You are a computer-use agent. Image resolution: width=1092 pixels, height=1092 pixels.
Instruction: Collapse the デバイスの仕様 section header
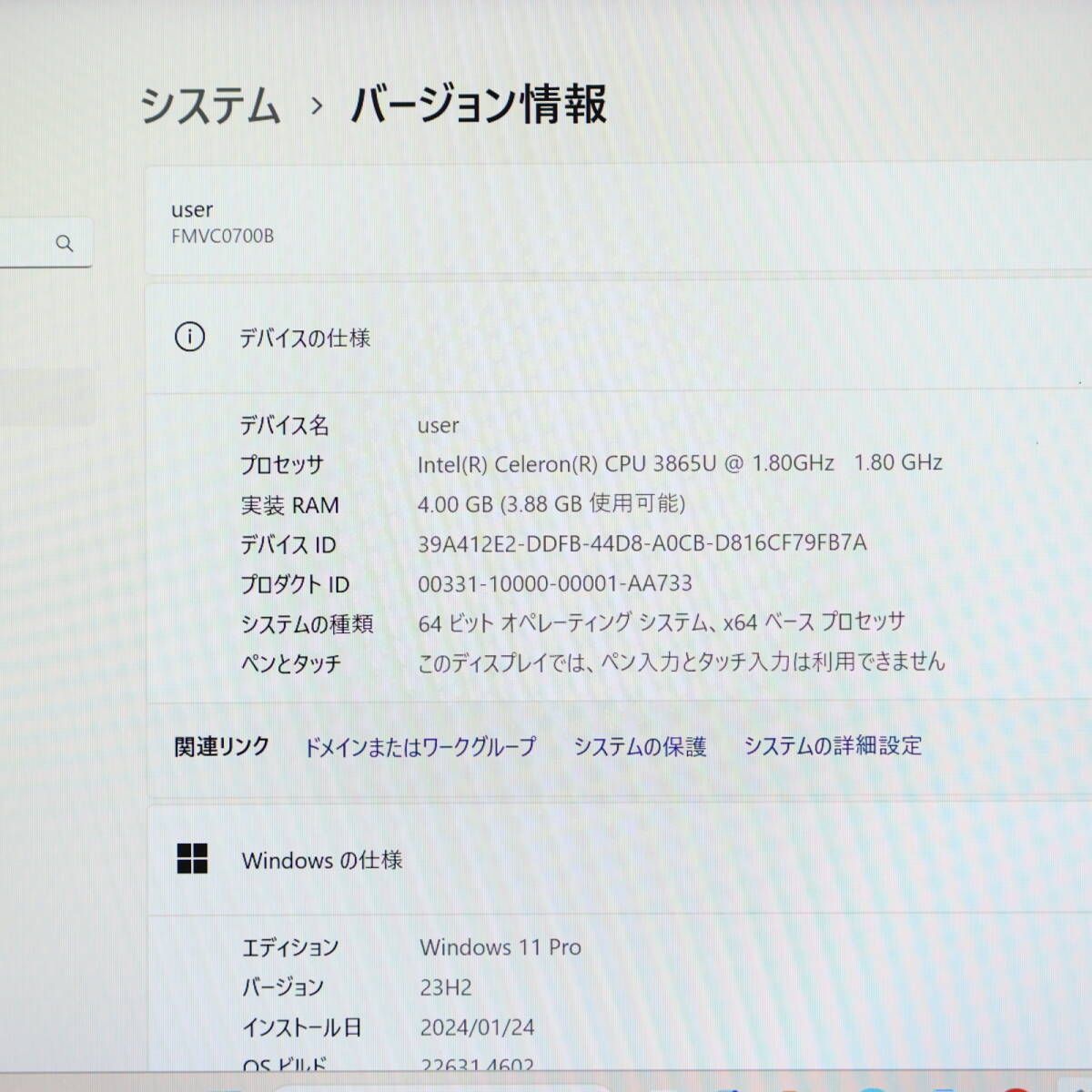(x=619, y=338)
